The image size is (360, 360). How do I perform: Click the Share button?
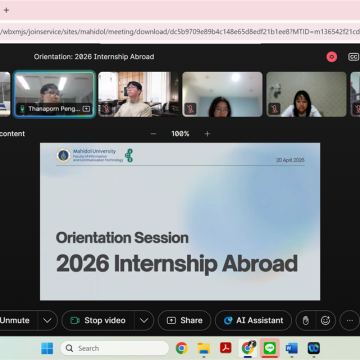[185, 320]
